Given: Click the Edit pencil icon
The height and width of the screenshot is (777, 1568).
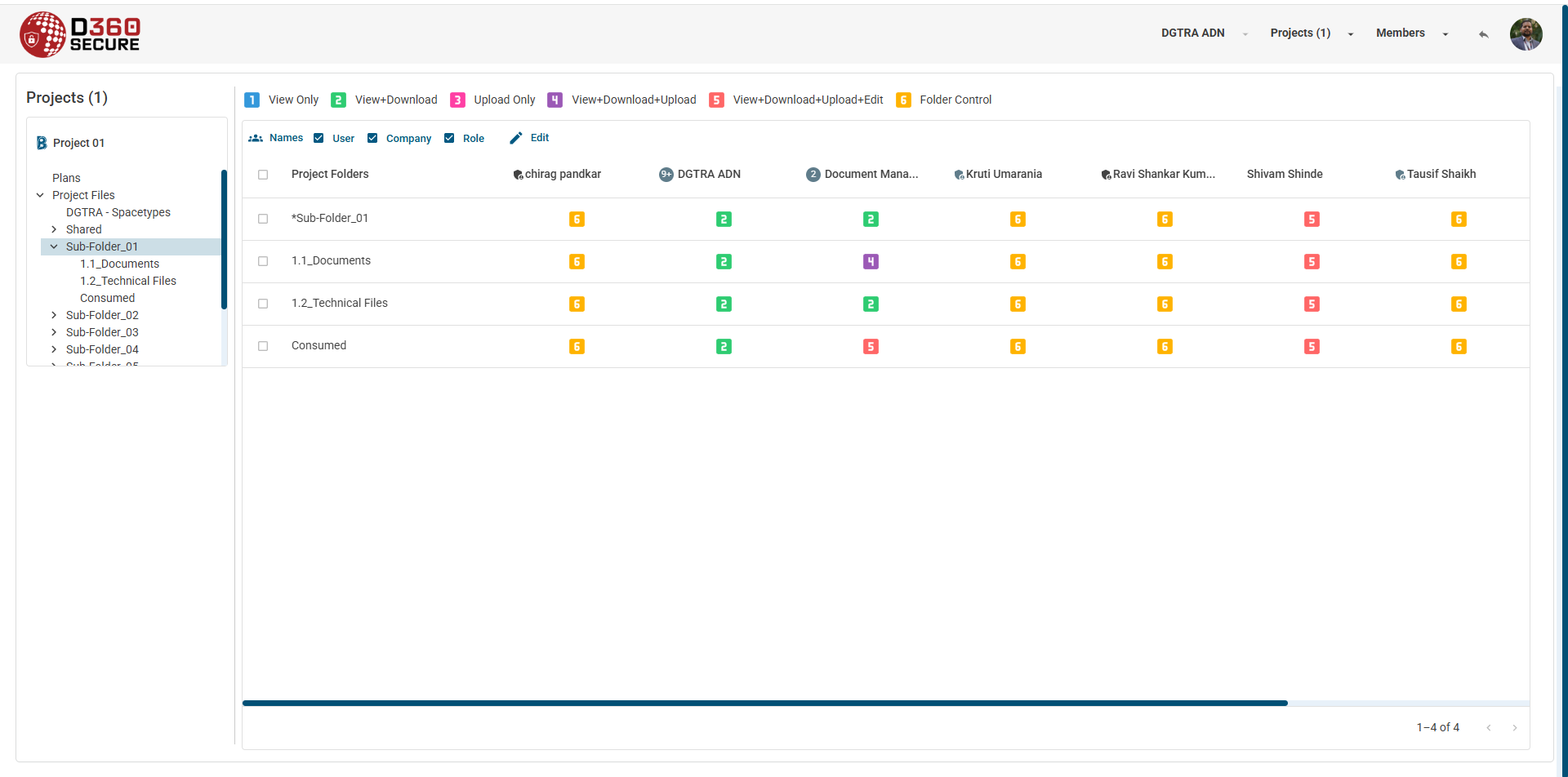Looking at the screenshot, I should click(x=516, y=138).
